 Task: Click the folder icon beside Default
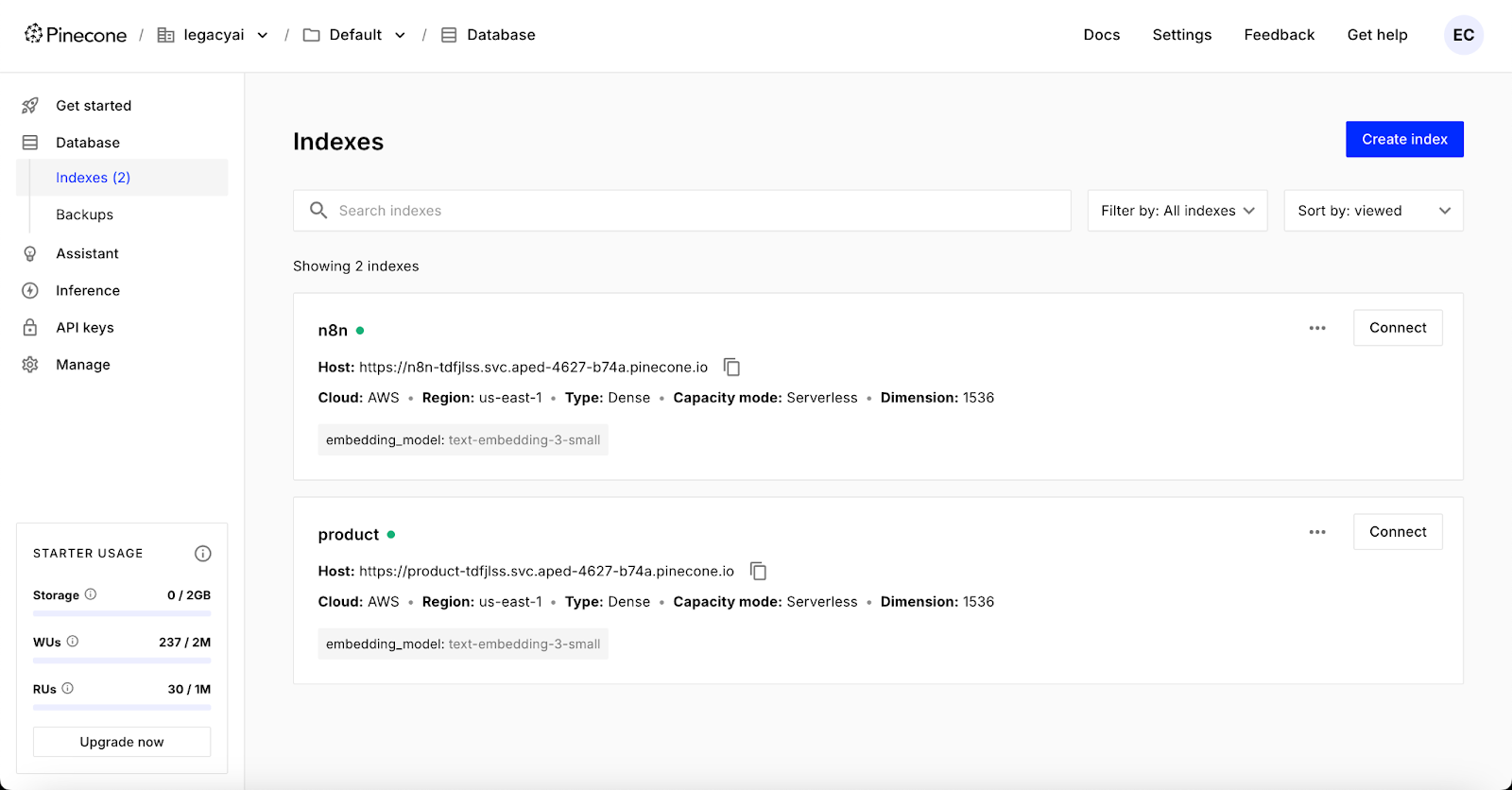(311, 35)
